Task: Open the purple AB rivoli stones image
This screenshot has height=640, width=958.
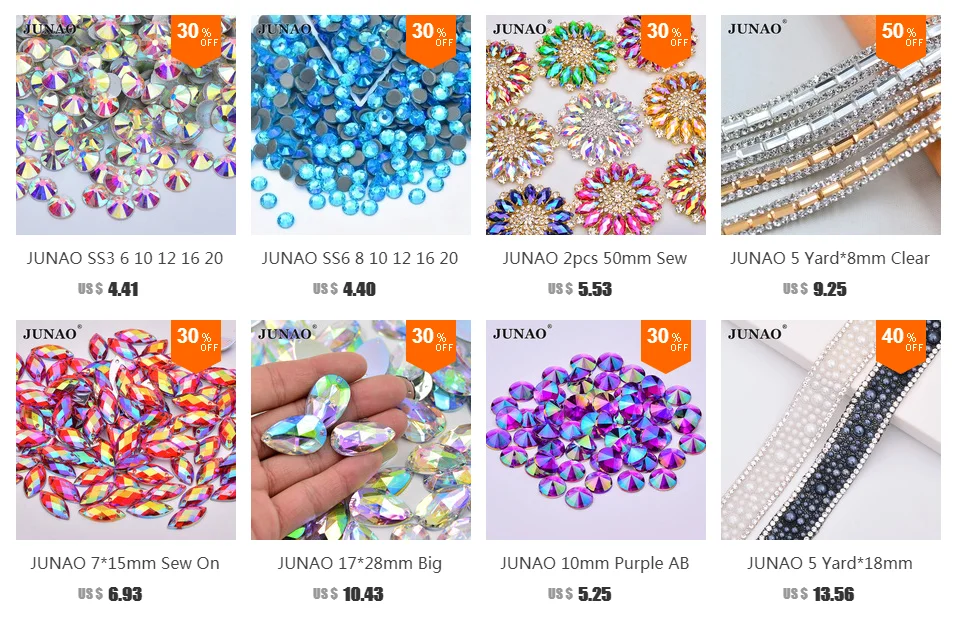Action: pyautogui.click(x=596, y=430)
